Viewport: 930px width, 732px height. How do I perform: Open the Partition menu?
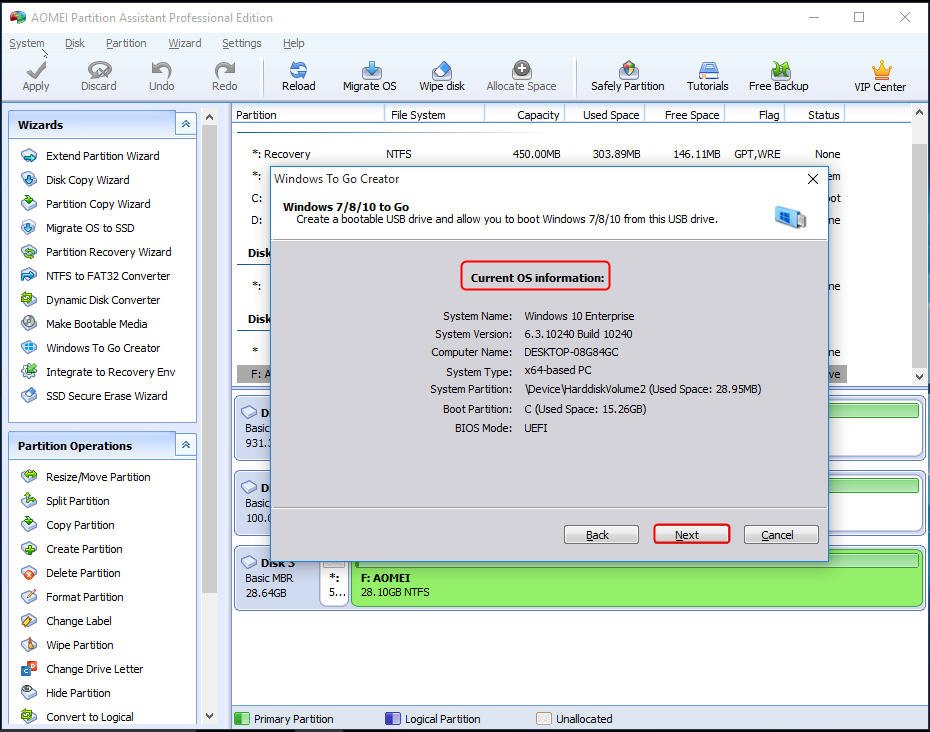[x=126, y=43]
